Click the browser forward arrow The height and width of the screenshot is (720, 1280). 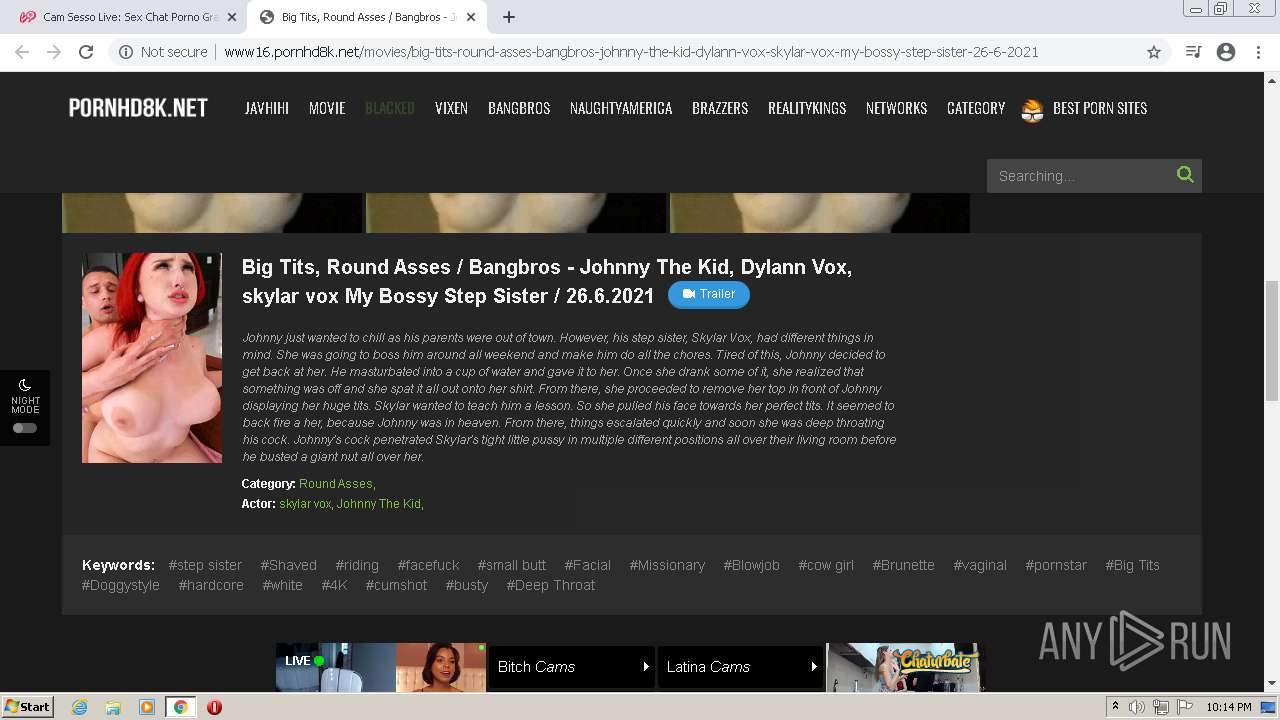coord(54,52)
